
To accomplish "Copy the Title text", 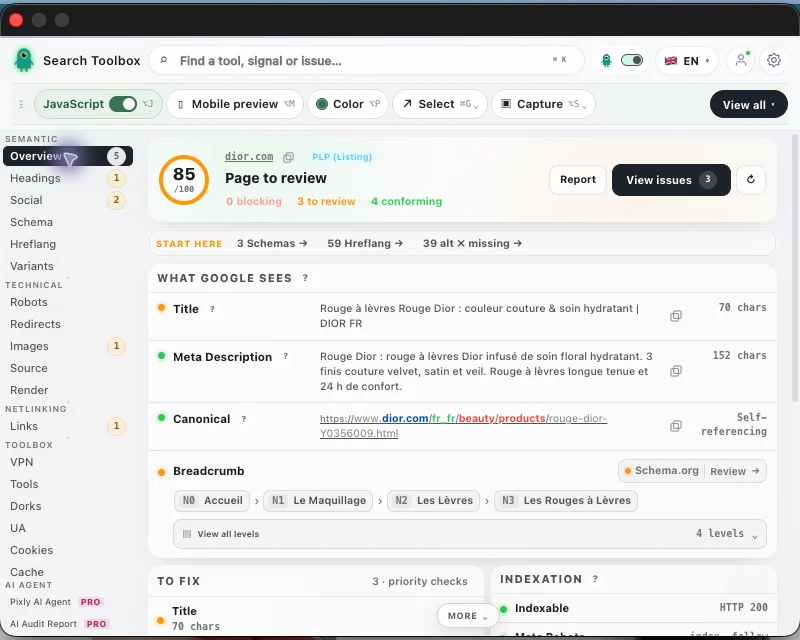I will point(676,316).
